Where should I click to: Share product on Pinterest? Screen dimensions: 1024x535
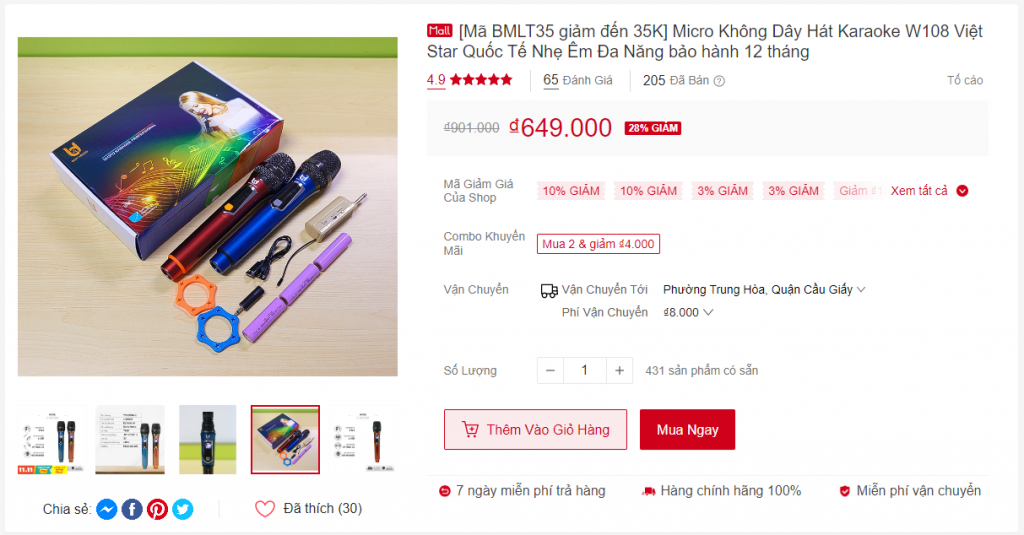click(x=157, y=509)
